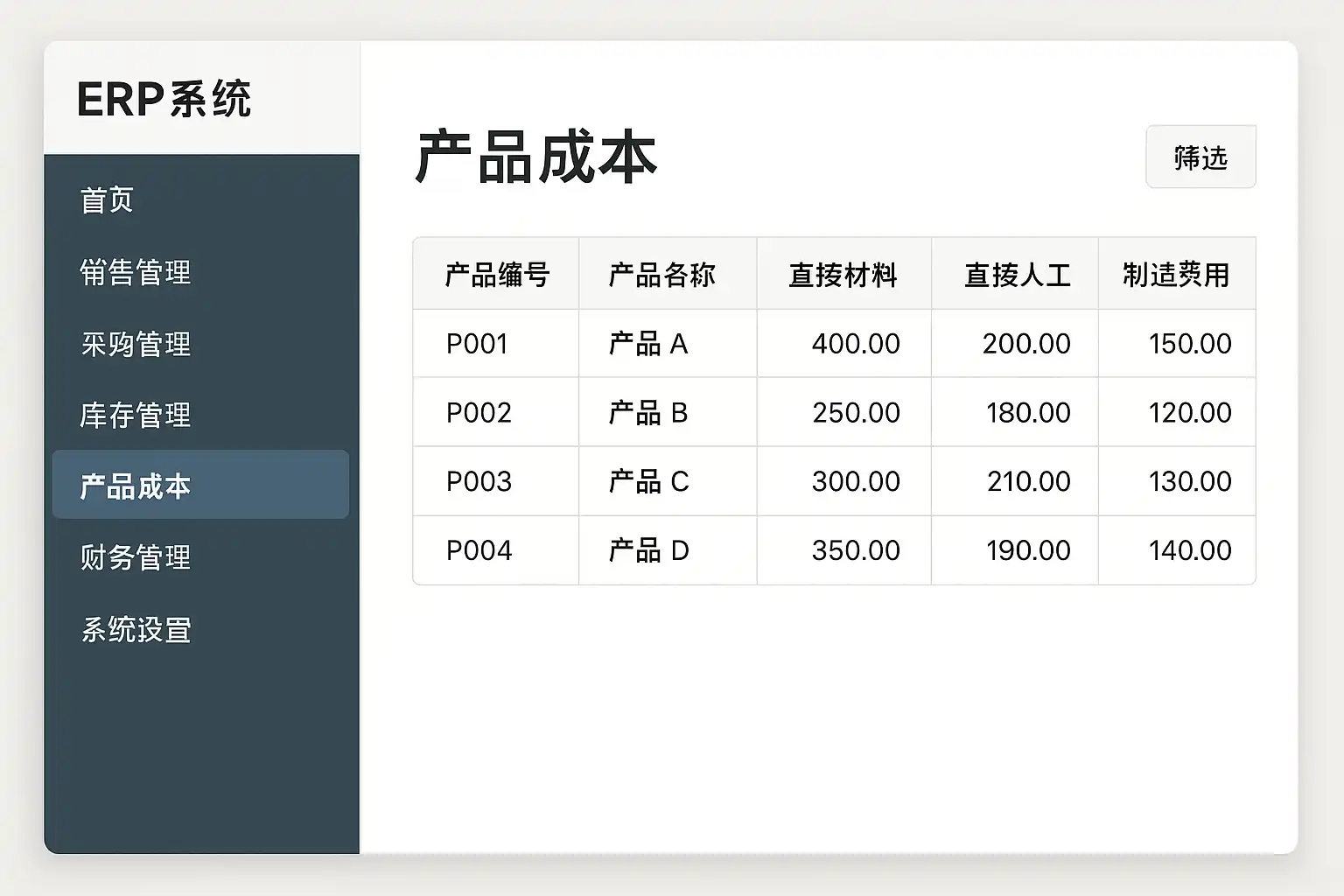Click the 直接人工 column header

pos(1017,275)
